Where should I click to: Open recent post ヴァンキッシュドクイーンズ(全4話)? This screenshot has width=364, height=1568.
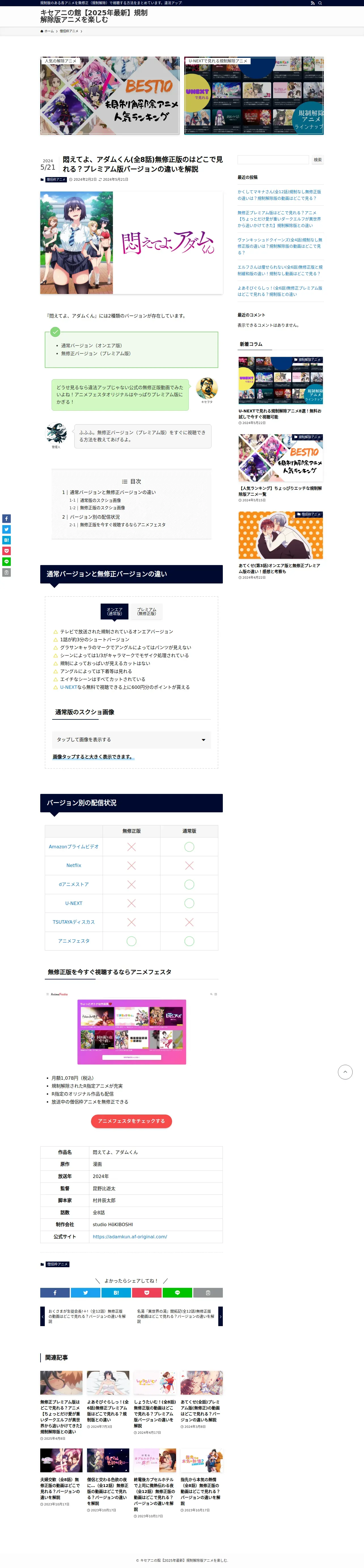coord(280,246)
